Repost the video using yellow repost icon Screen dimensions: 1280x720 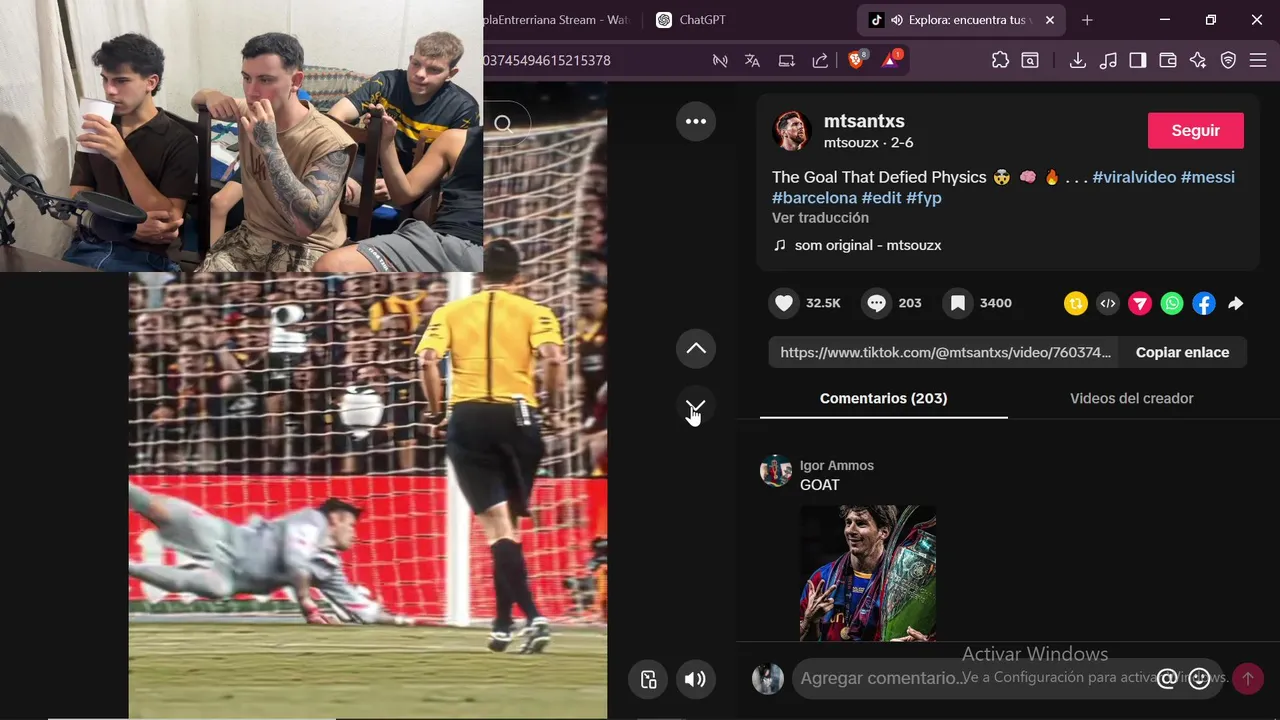click(1076, 303)
